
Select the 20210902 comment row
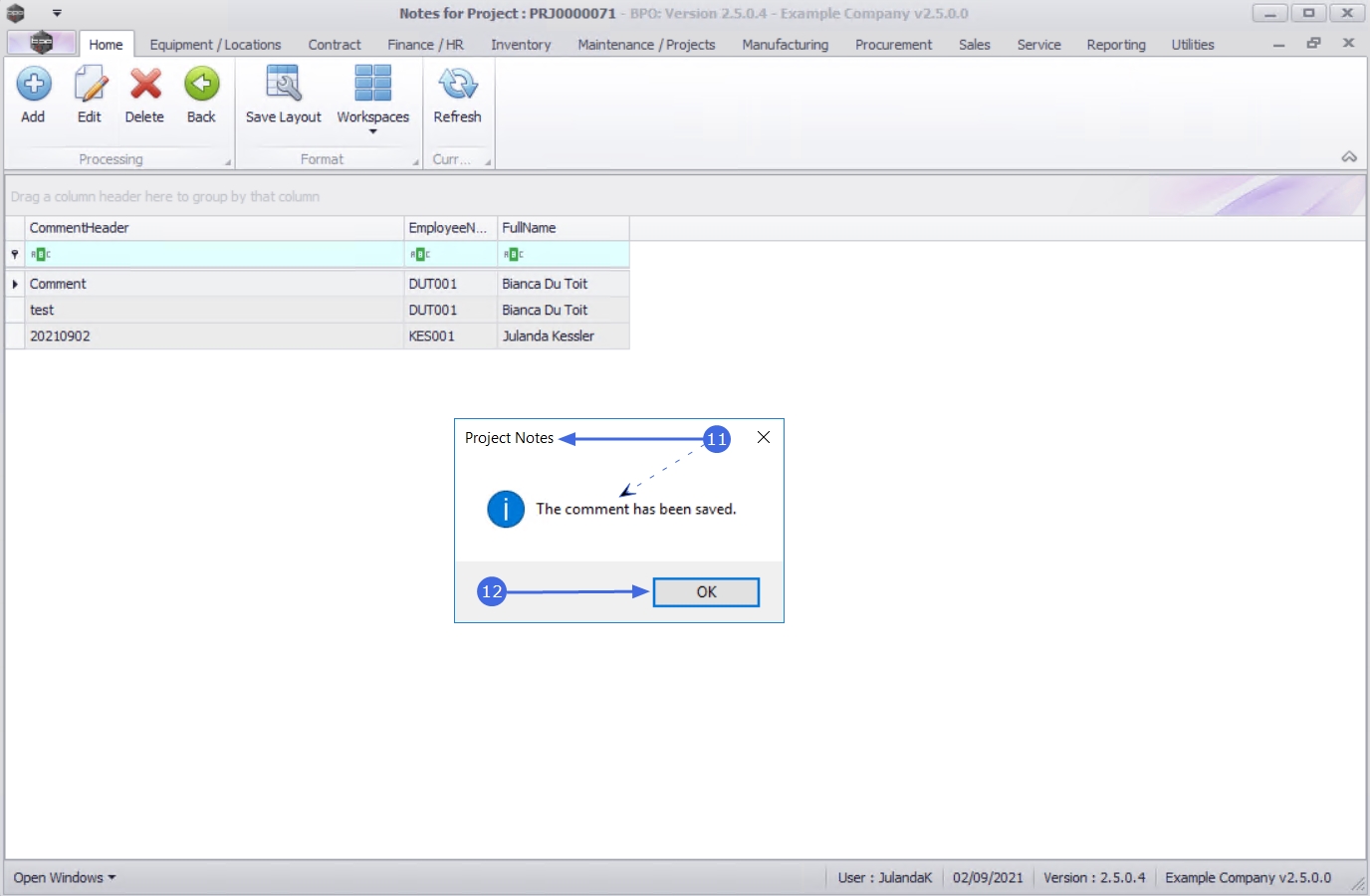[318, 336]
